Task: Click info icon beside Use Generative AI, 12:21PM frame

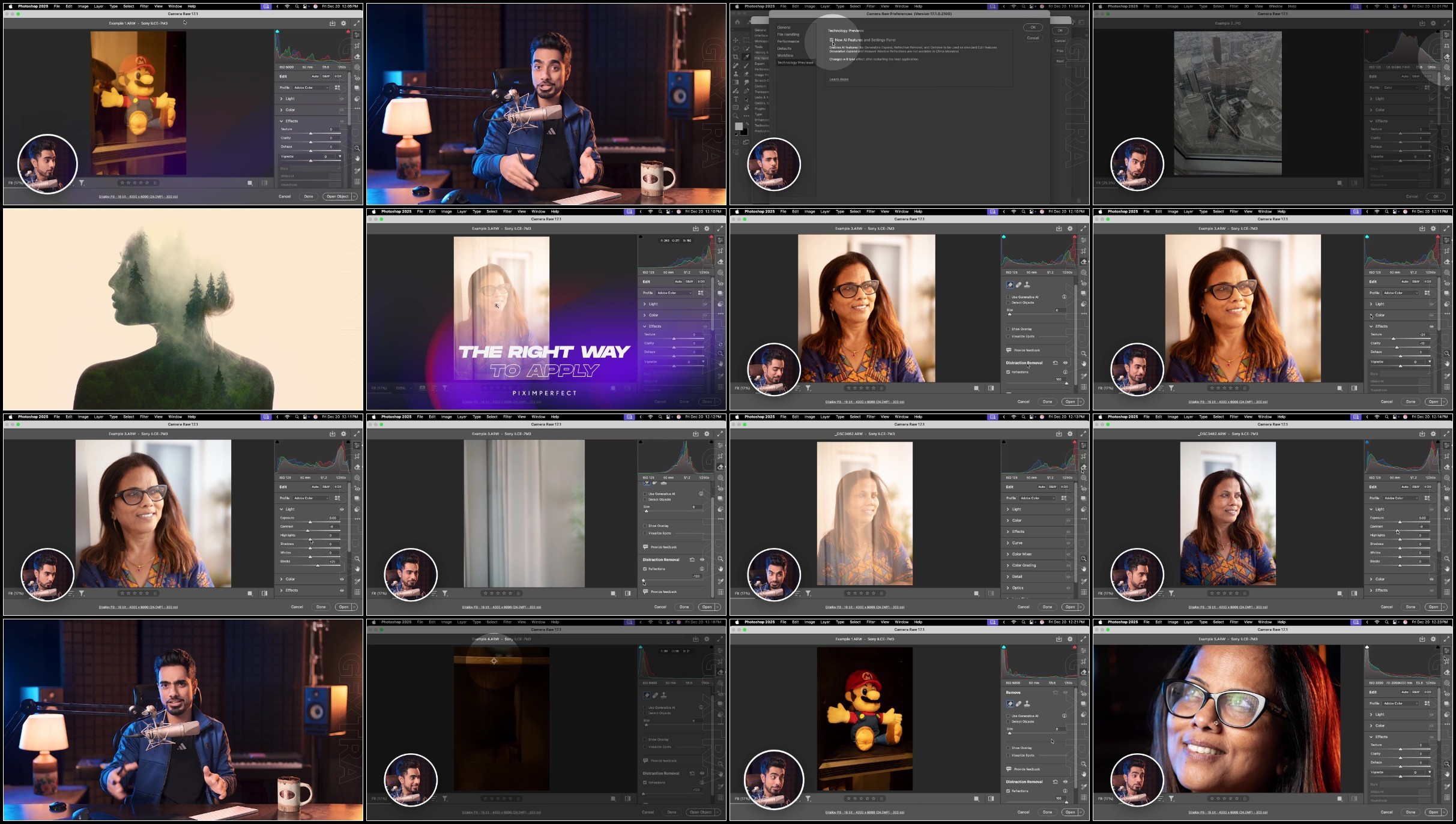Action: pos(1065,716)
